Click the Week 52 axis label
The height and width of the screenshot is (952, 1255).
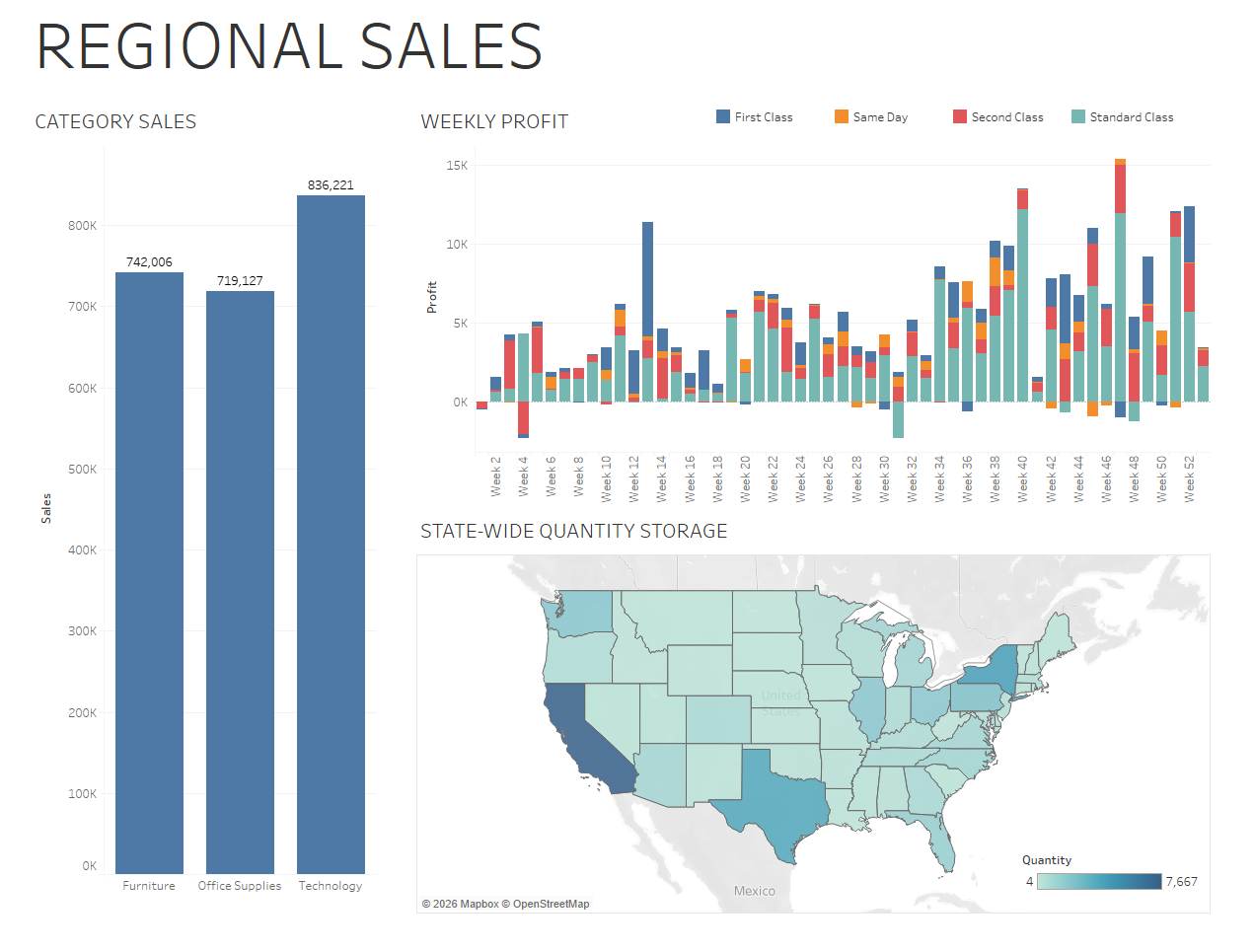[x=1190, y=478]
